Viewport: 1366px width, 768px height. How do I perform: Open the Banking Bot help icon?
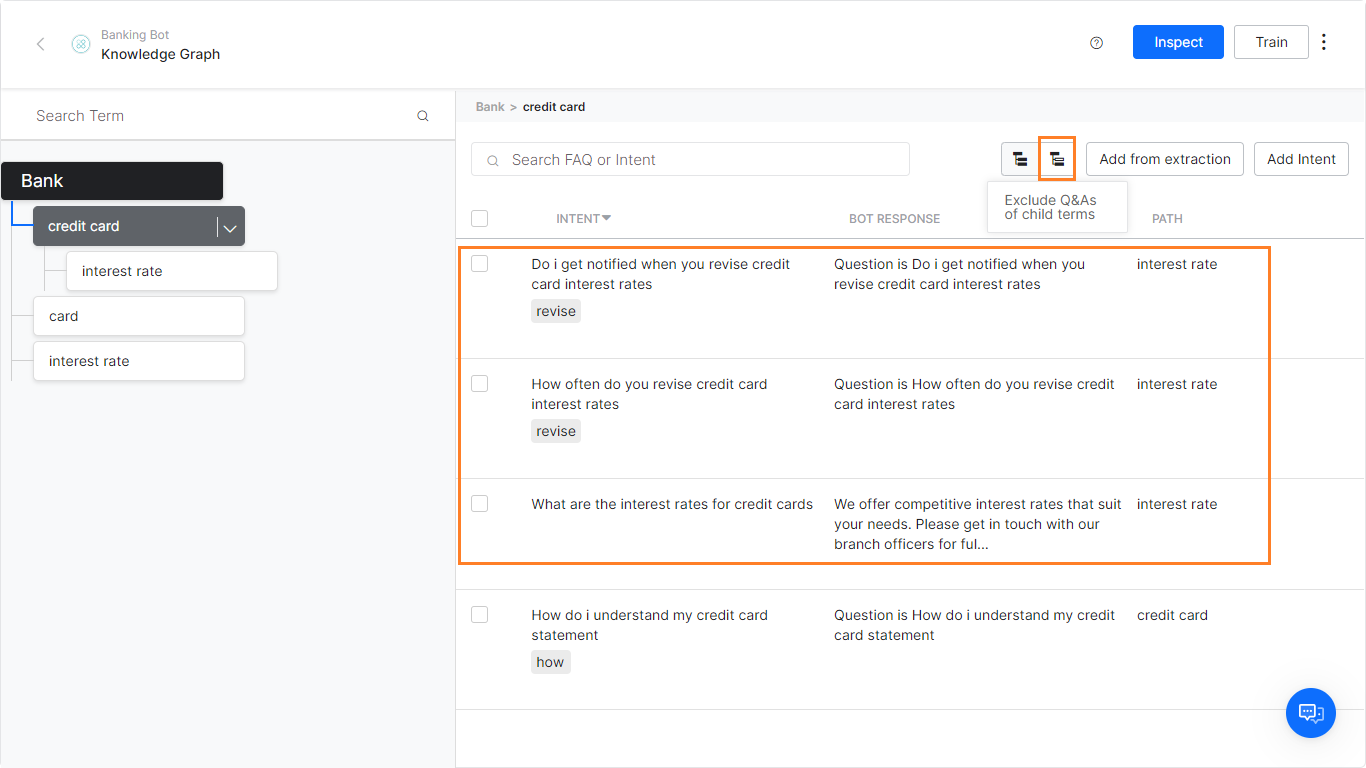[x=1096, y=42]
